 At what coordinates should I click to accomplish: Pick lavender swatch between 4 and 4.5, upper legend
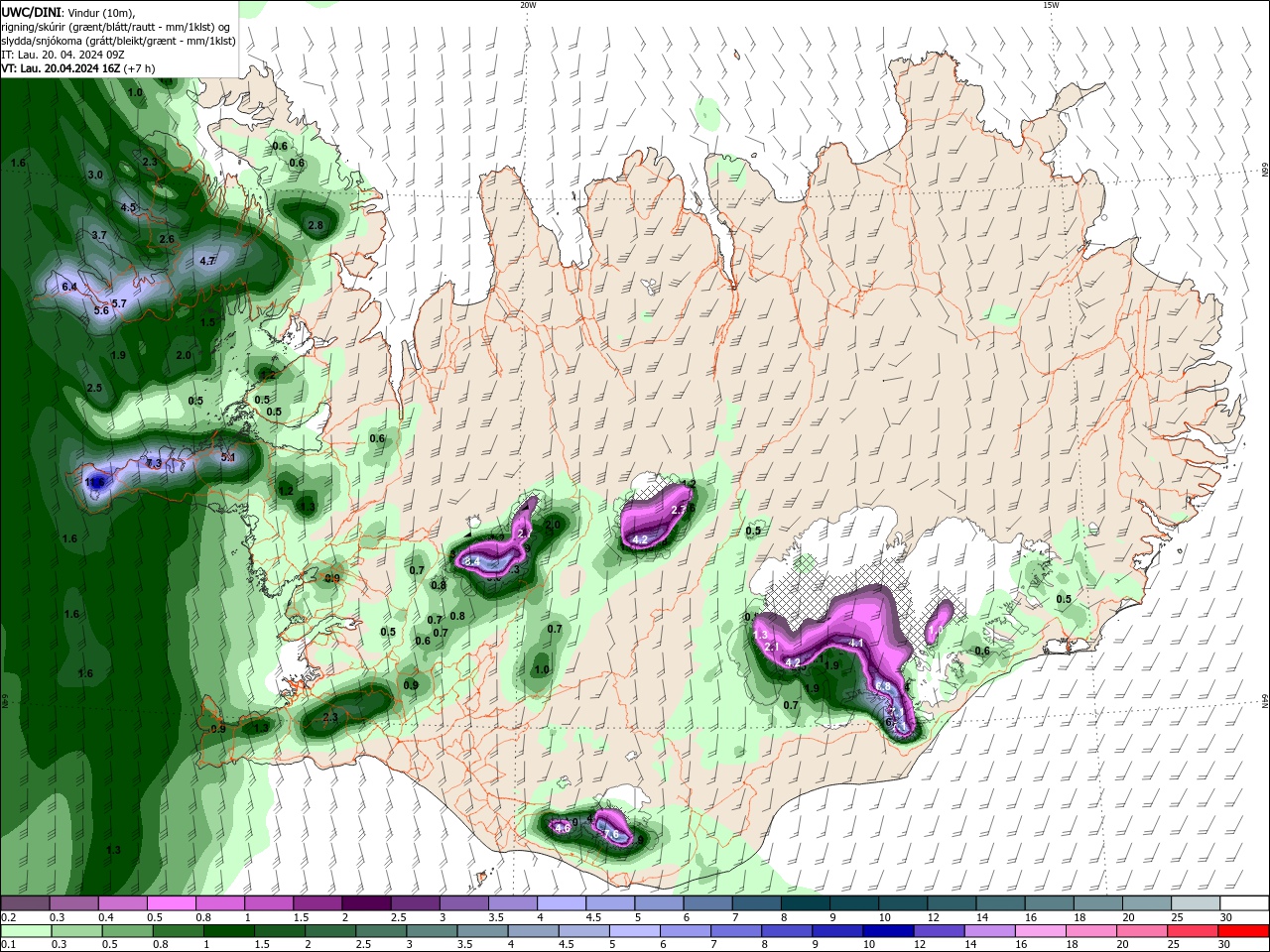(x=562, y=903)
